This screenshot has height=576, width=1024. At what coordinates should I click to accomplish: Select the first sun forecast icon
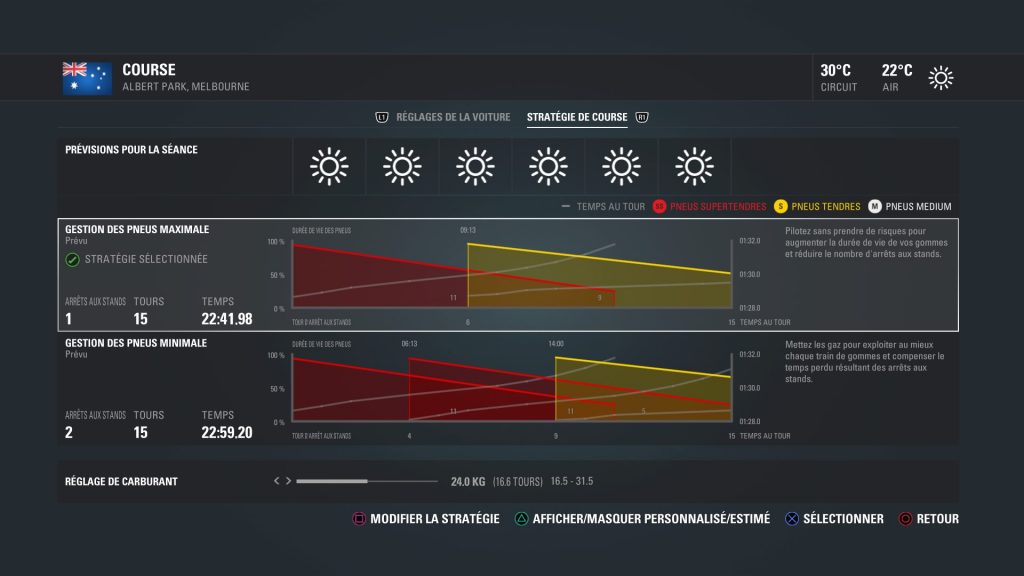pos(329,166)
